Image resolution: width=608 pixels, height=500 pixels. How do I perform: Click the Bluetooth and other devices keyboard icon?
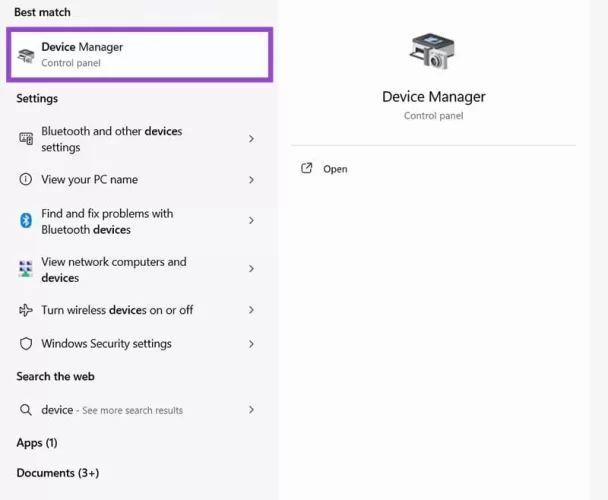point(26,139)
